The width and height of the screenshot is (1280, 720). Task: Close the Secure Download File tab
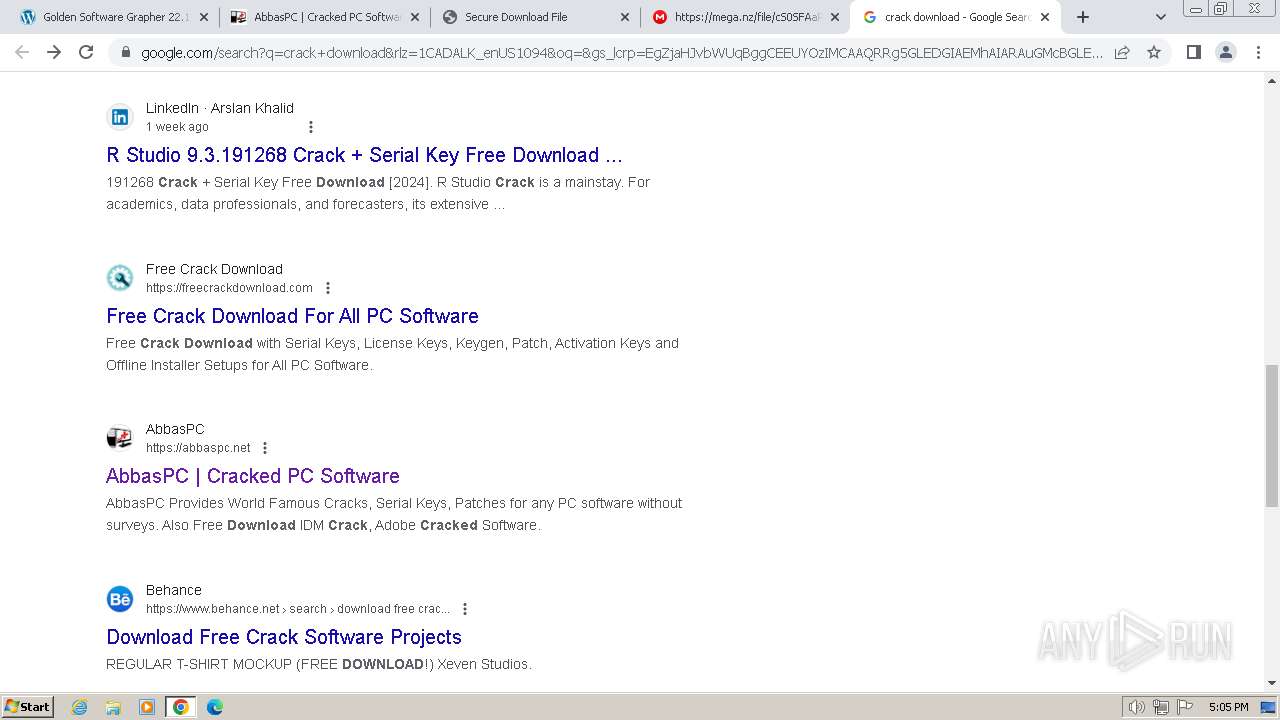pos(625,17)
